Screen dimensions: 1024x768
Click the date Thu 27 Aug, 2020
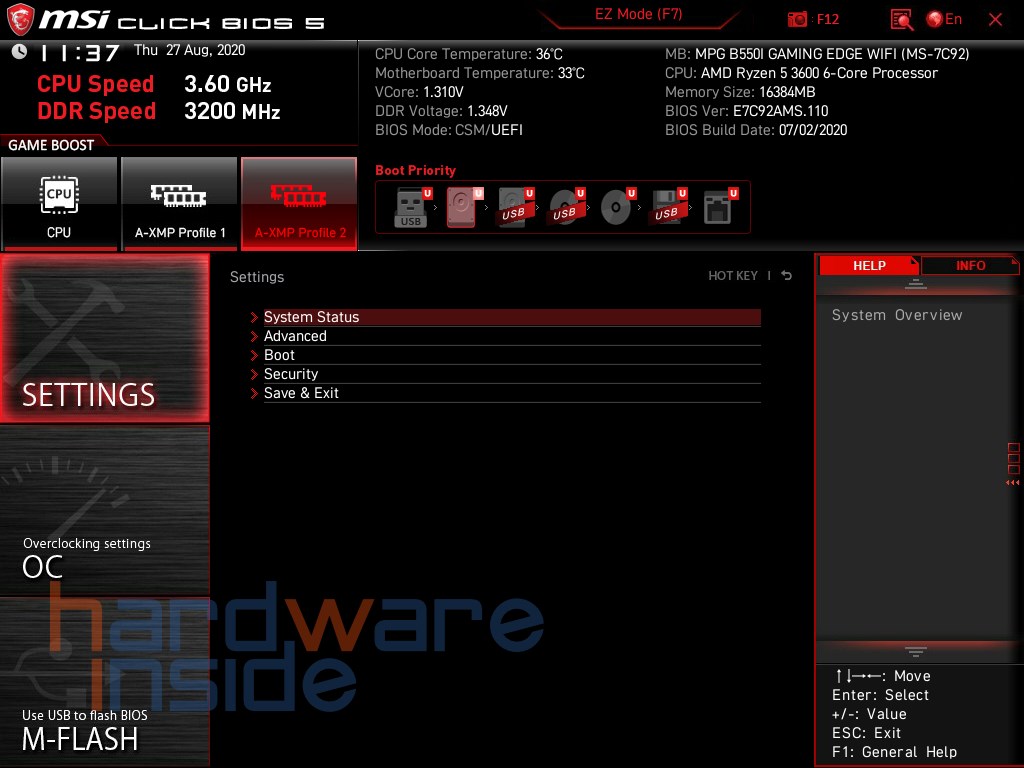(189, 50)
